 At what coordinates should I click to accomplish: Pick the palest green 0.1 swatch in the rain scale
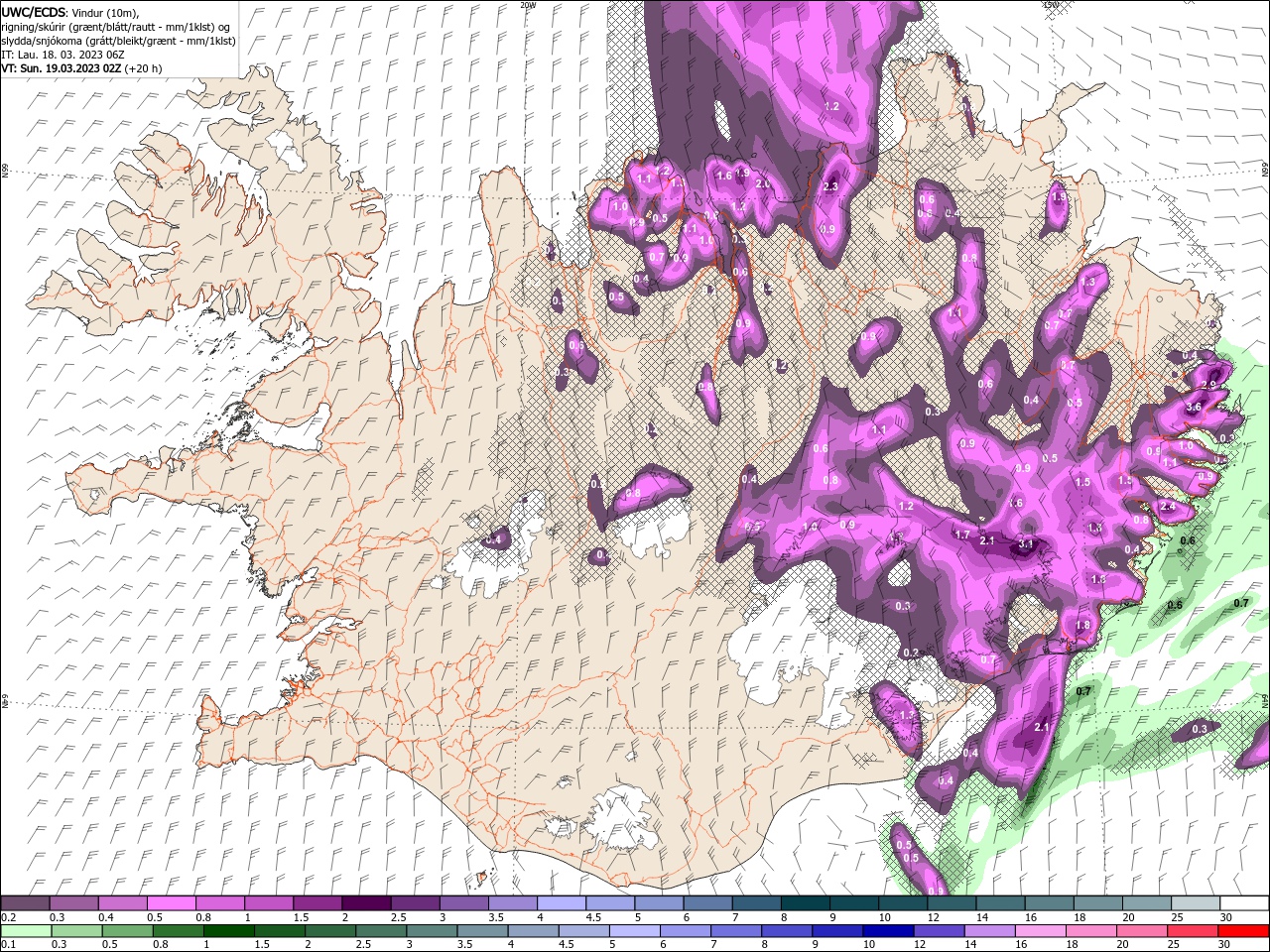[27, 931]
